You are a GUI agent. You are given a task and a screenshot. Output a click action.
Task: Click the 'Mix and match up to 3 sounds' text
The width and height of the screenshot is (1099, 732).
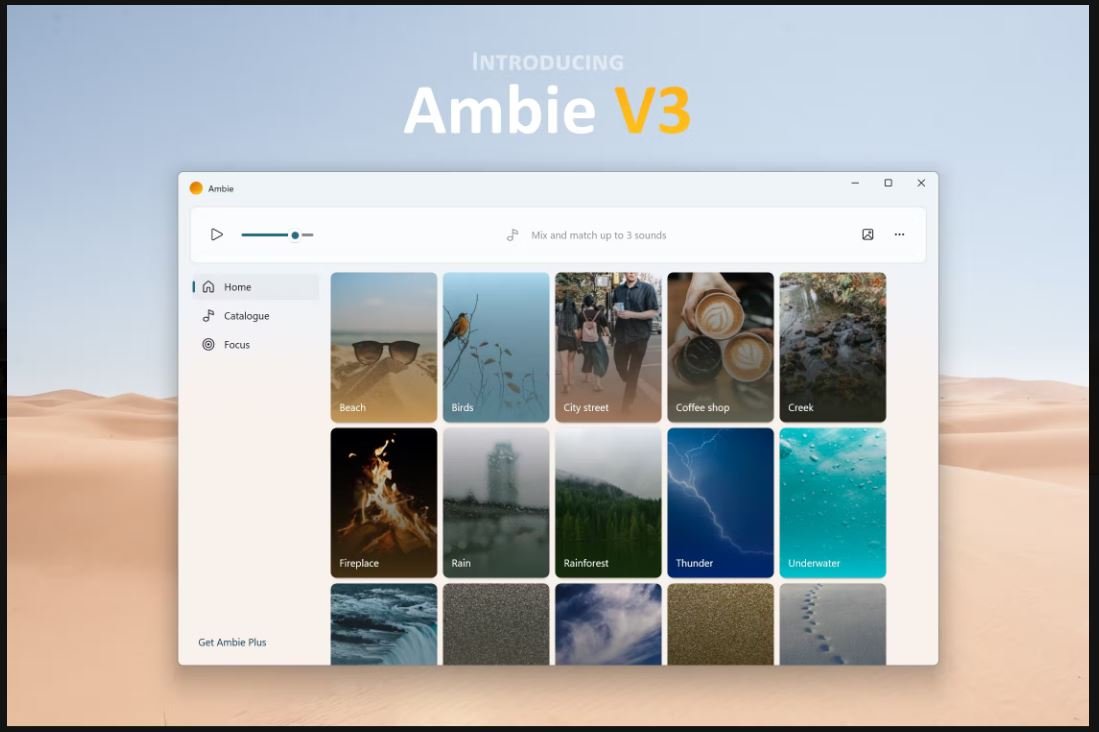click(599, 236)
